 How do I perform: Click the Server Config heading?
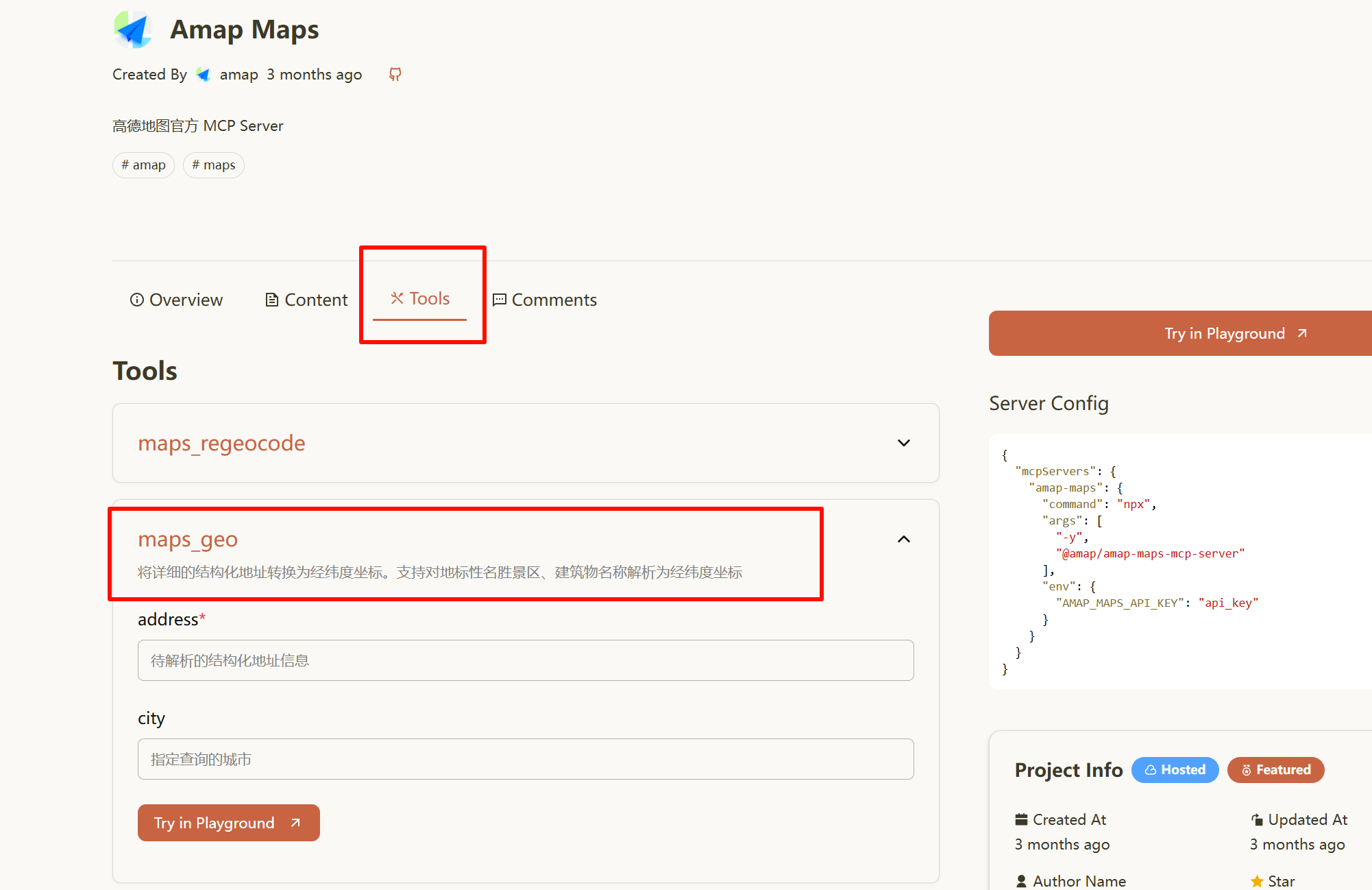[x=1049, y=403]
